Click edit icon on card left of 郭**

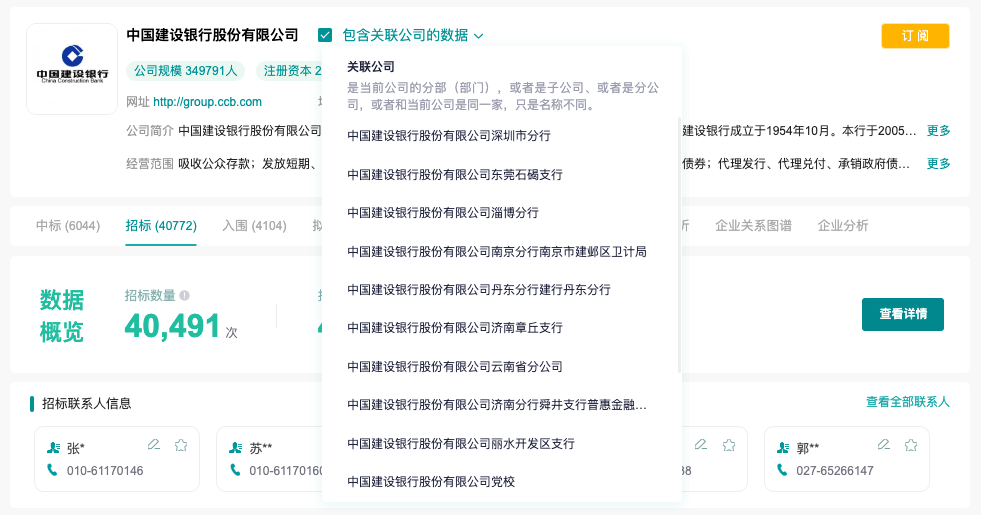click(x=701, y=444)
